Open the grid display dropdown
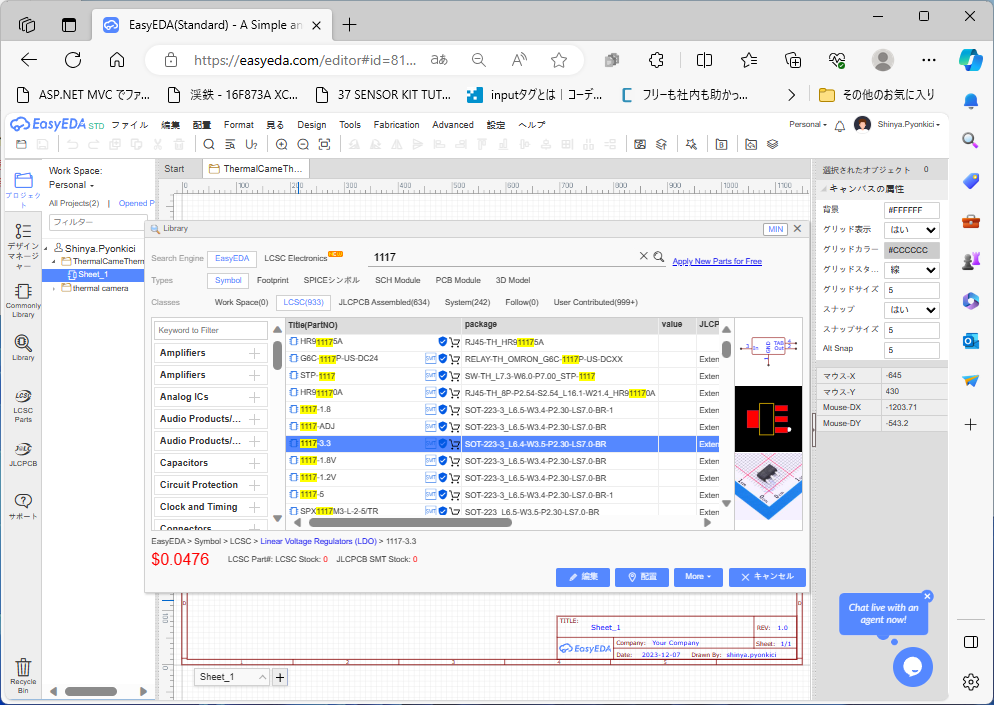The width and height of the screenshot is (994, 705). pyautogui.click(x=912, y=230)
